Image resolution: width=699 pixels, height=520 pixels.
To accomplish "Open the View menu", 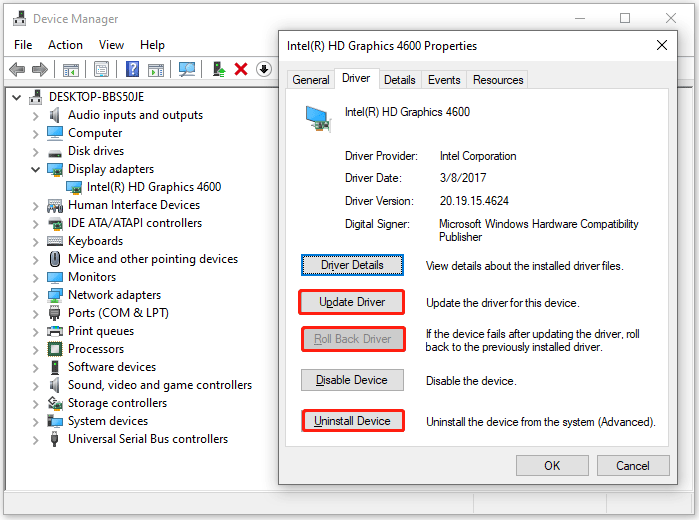I will click(x=111, y=45).
